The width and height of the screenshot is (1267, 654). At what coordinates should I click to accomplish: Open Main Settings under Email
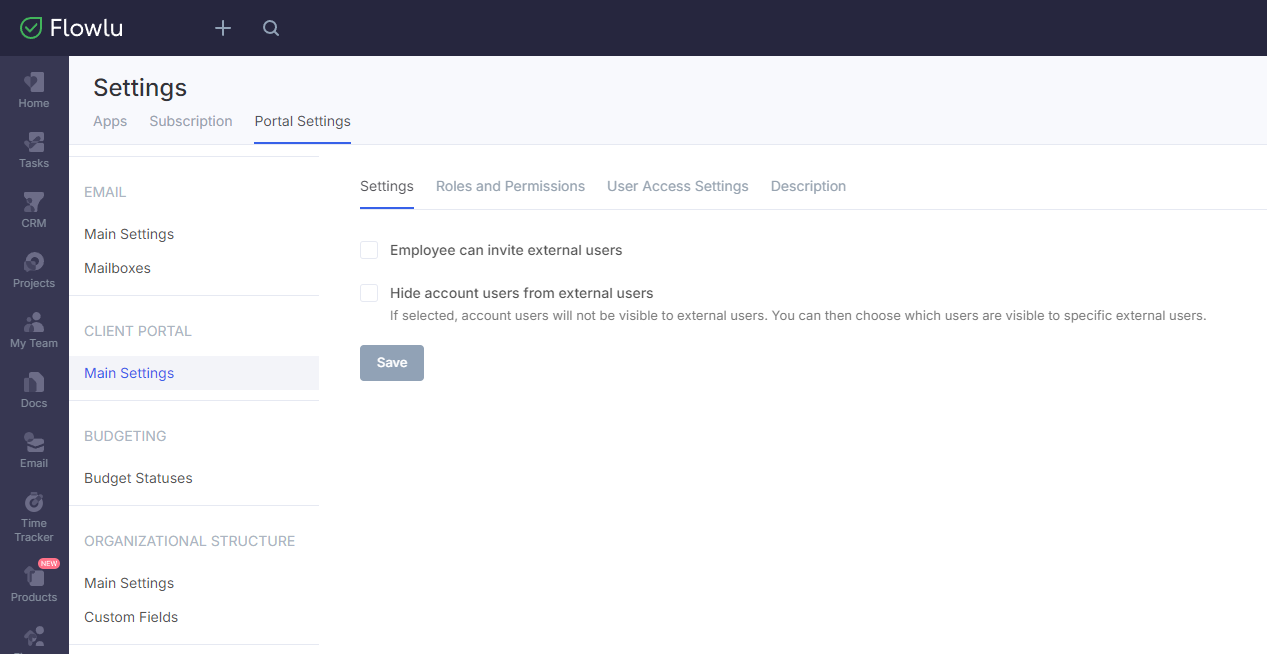(129, 234)
